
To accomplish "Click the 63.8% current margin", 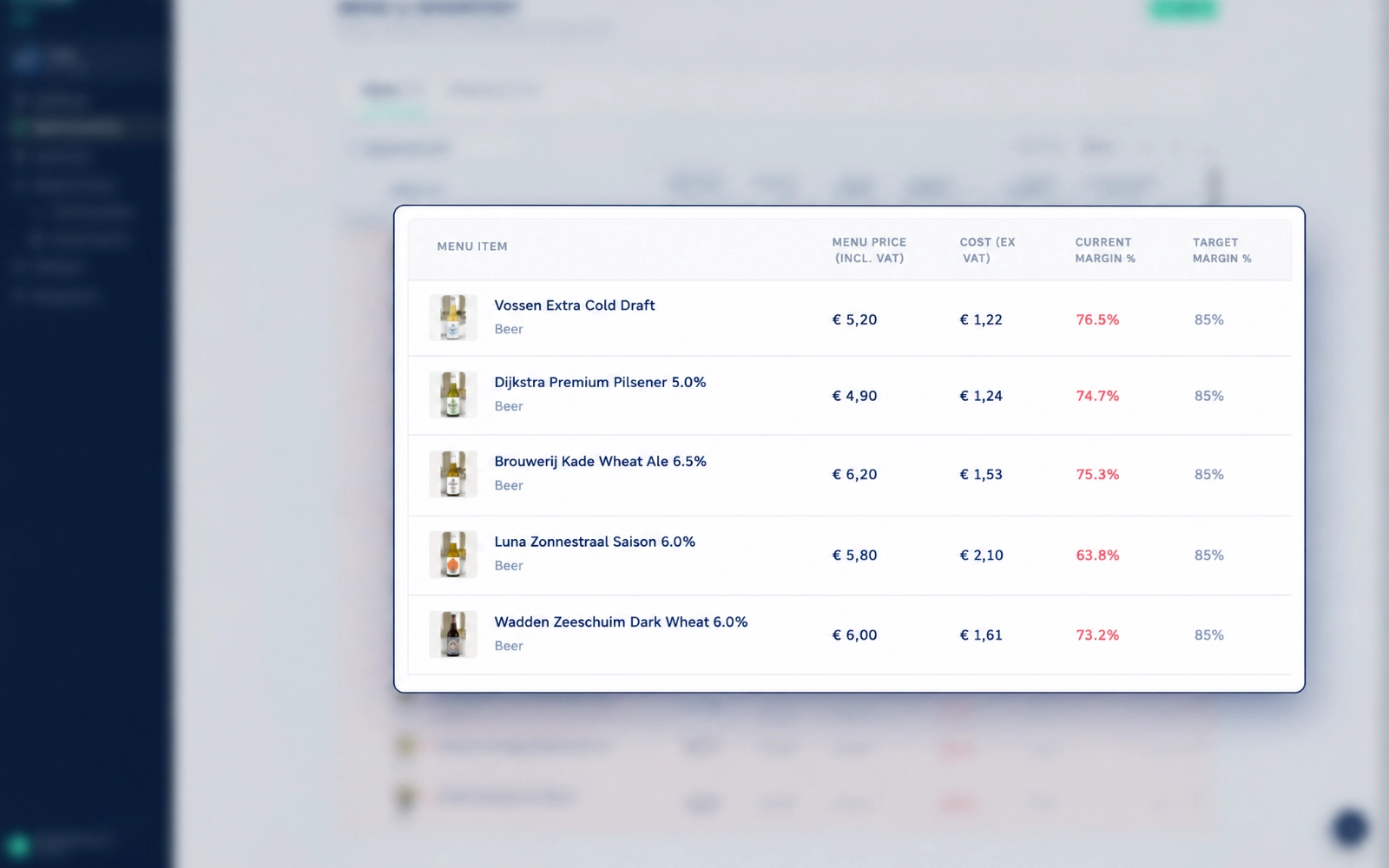I will [1097, 556].
